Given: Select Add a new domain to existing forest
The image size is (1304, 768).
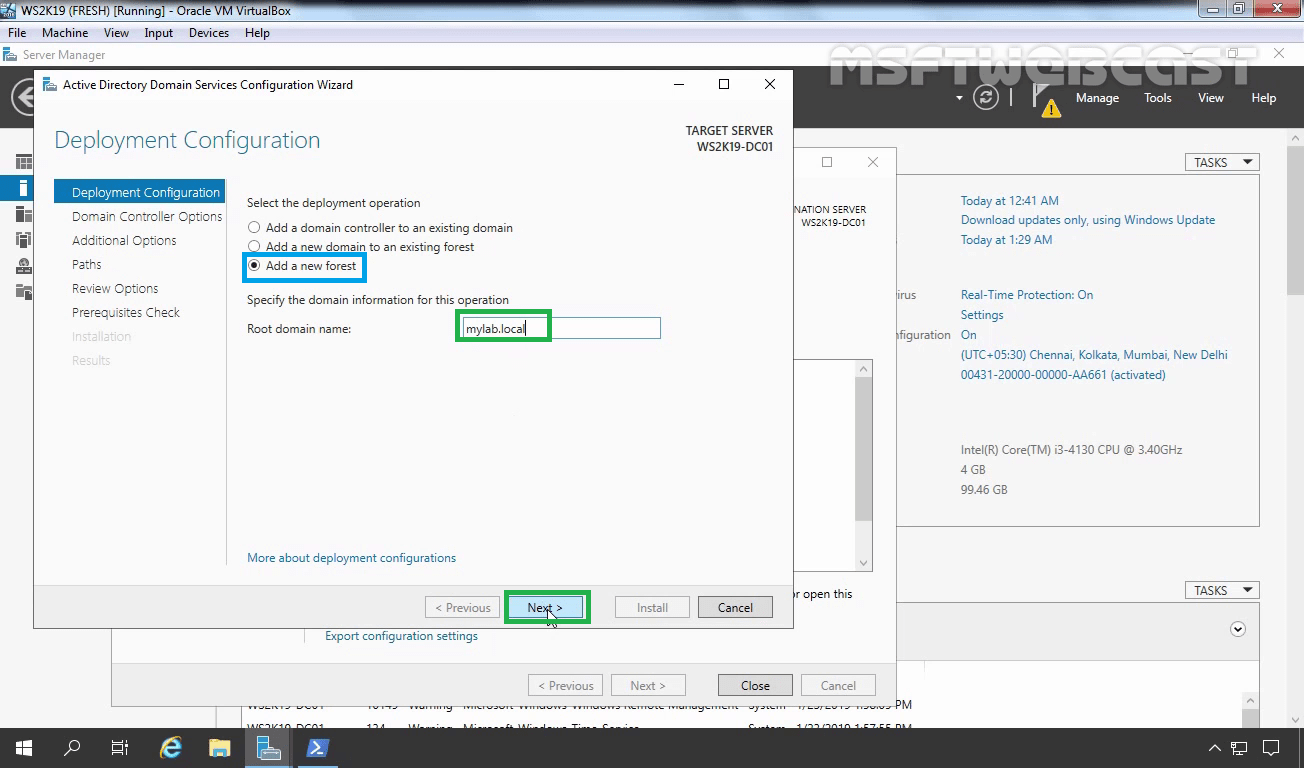Looking at the screenshot, I should tap(361, 247).
